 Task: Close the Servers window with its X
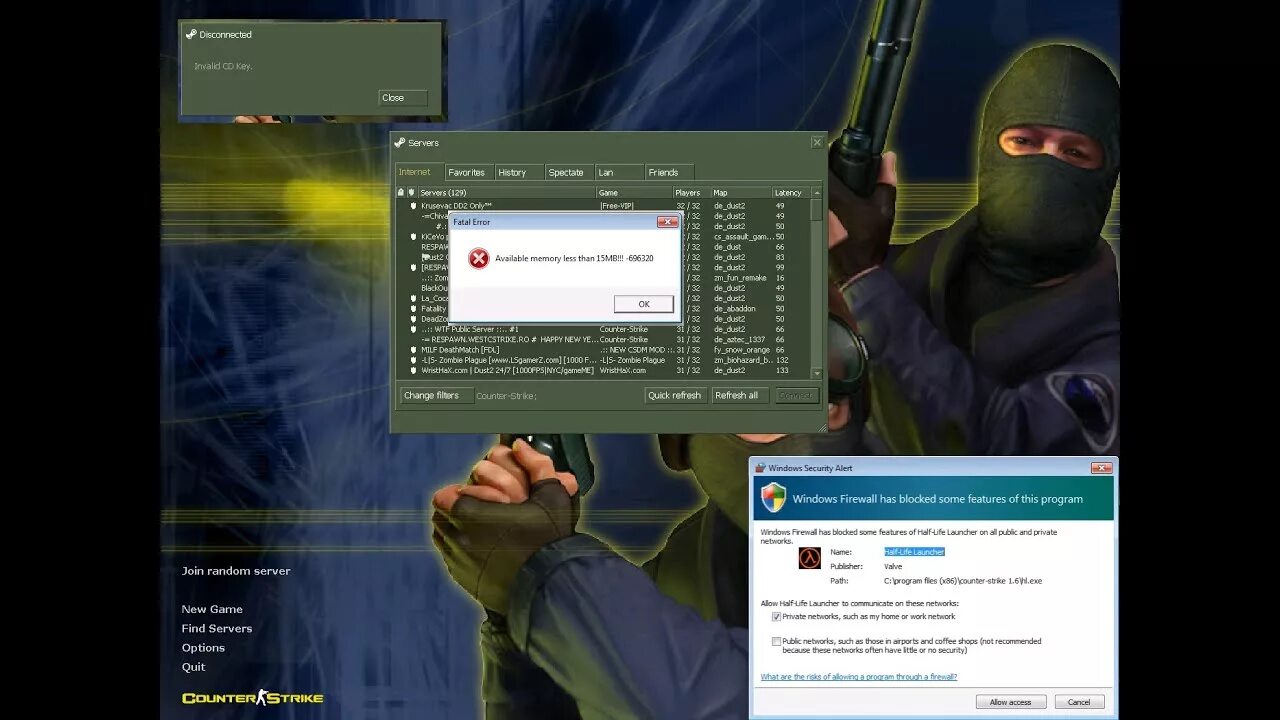[817, 143]
